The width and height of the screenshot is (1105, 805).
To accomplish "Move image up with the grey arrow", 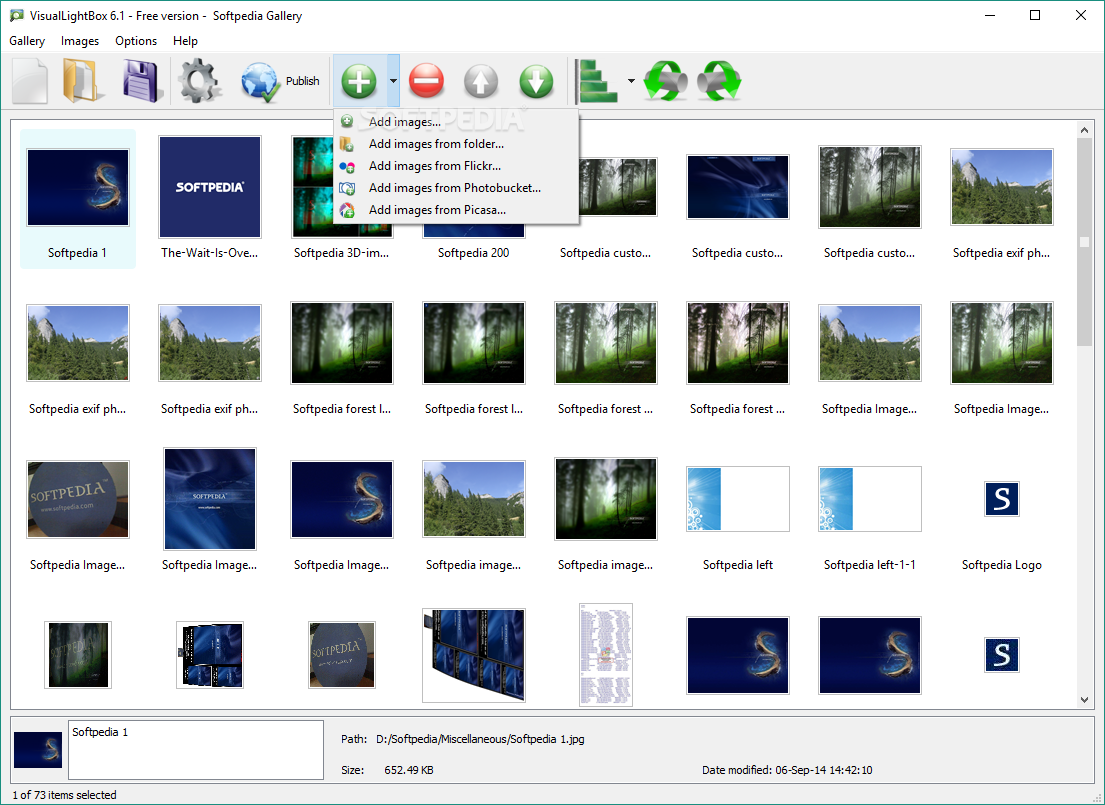I will click(x=481, y=81).
